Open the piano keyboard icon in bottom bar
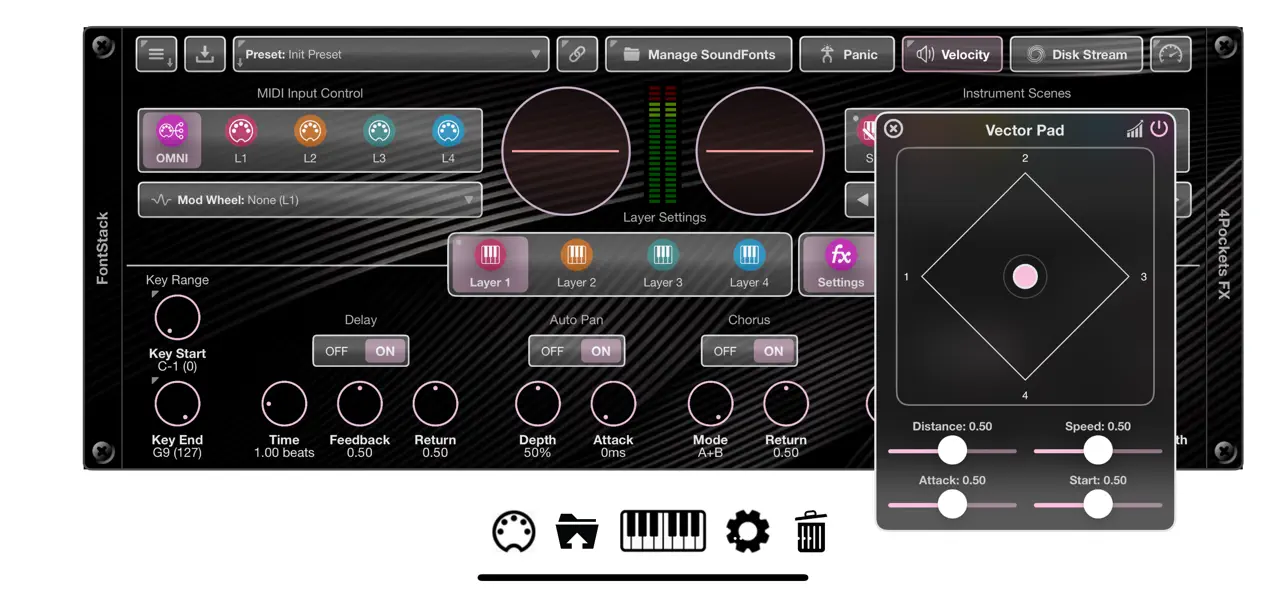 (x=663, y=531)
